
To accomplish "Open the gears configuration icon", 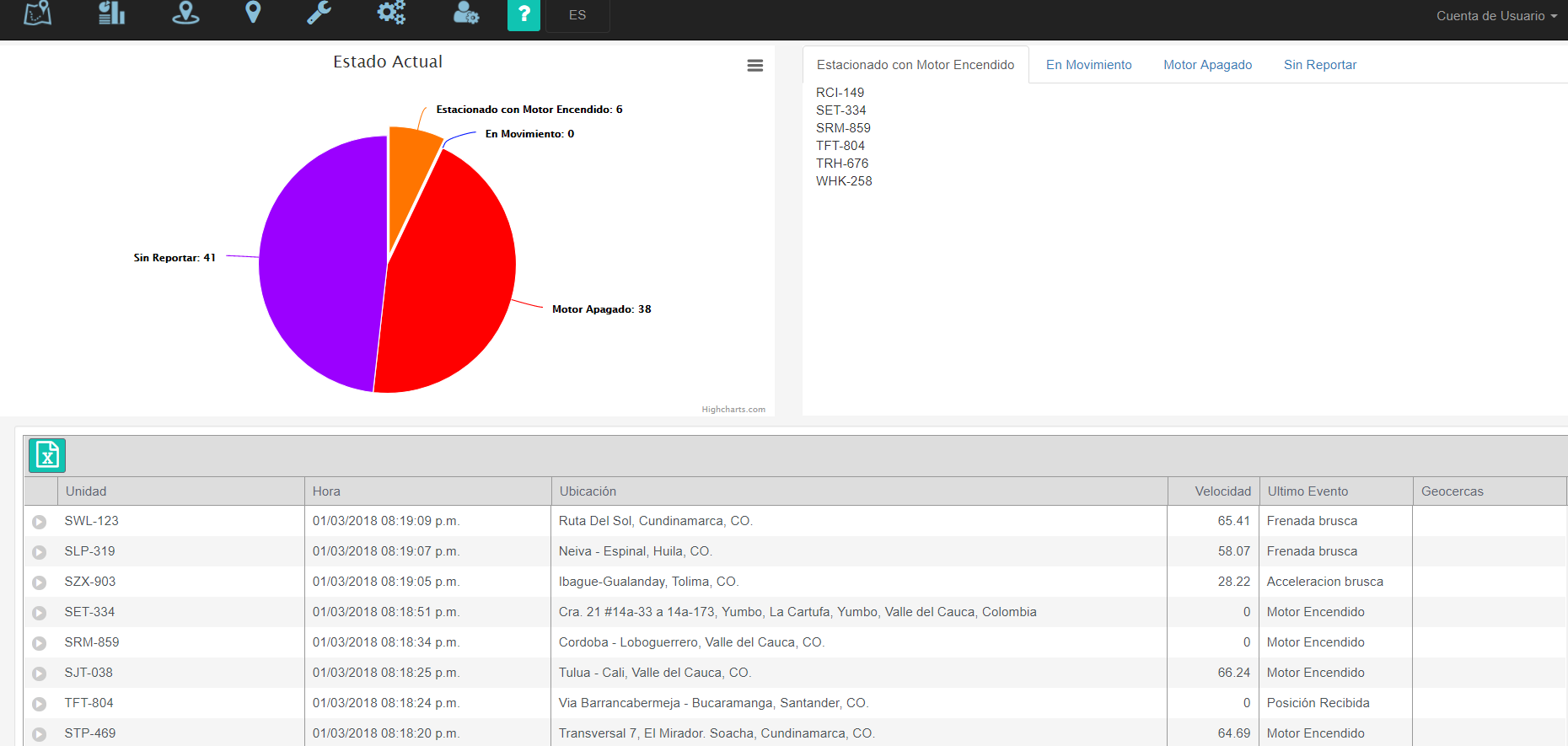I will (391, 13).
